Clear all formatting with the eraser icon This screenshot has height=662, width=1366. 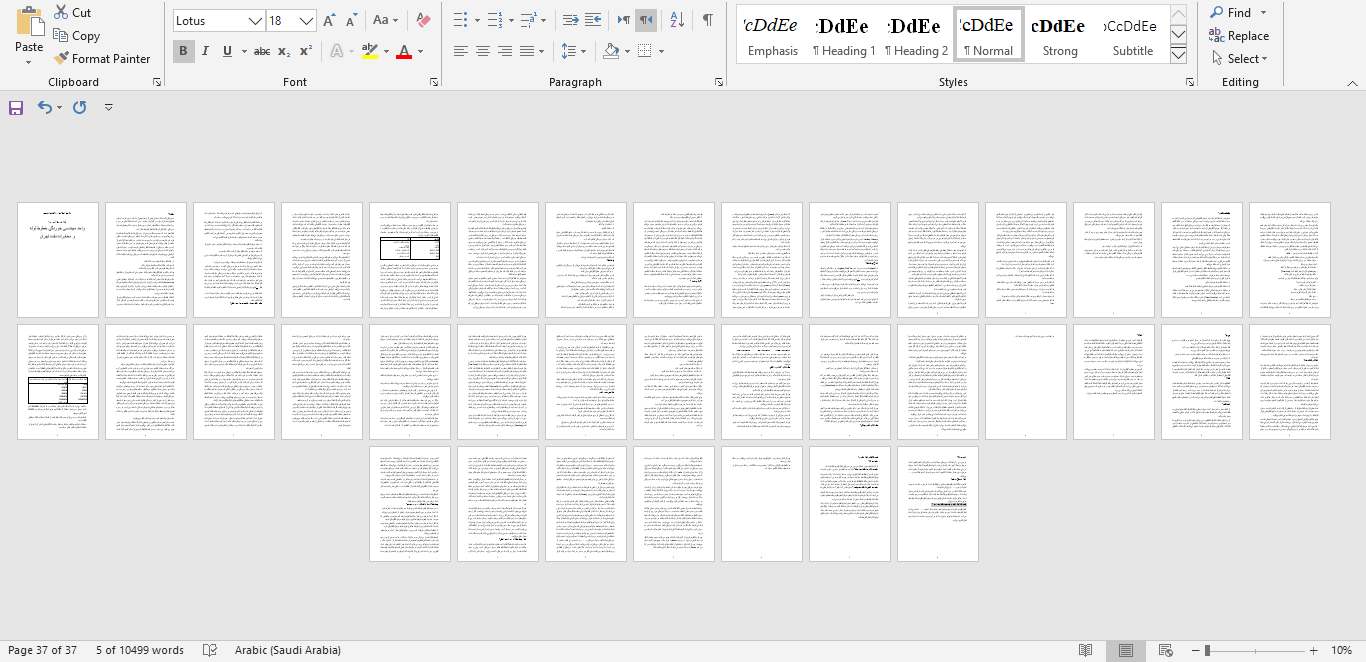pyautogui.click(x=422, y=20)
